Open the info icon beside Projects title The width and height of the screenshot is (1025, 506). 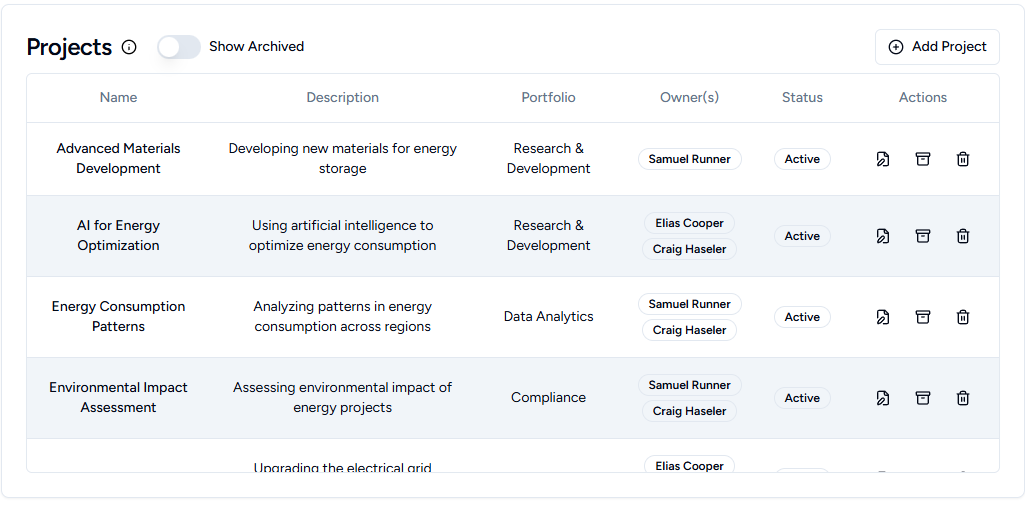pyautogui.click(x=129, y=47)
